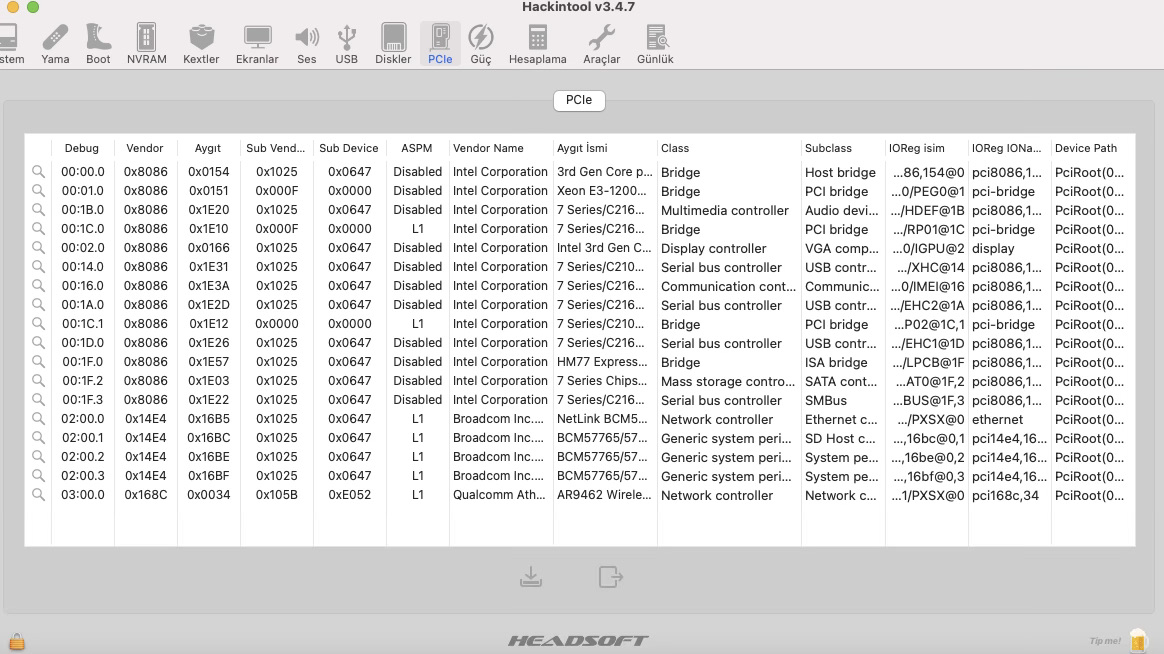The height and width of the screenshot is (654, 1164).
Task: Click the ASPM column header
Action: click(x=416, y=148)
